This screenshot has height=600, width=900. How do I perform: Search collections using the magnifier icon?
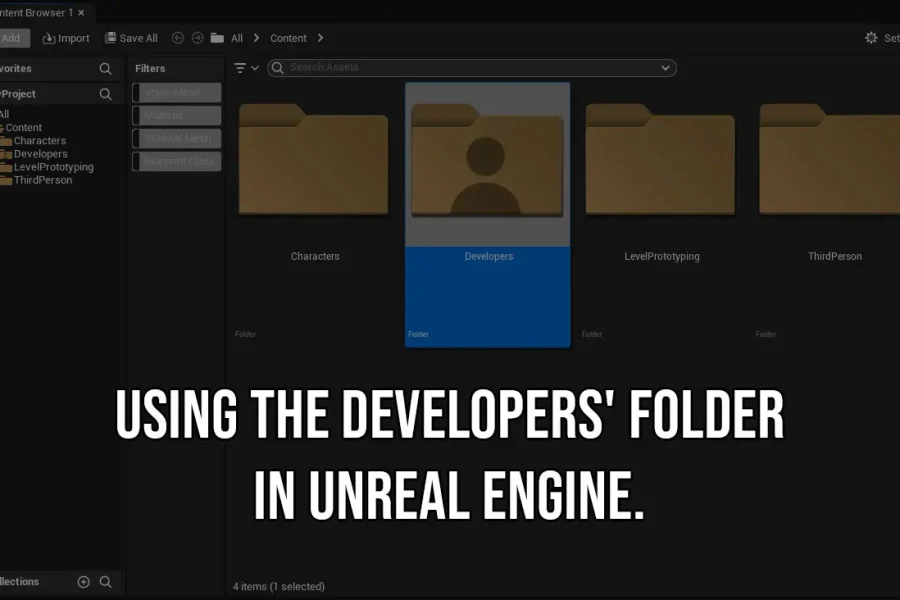(x=106, y=582)
